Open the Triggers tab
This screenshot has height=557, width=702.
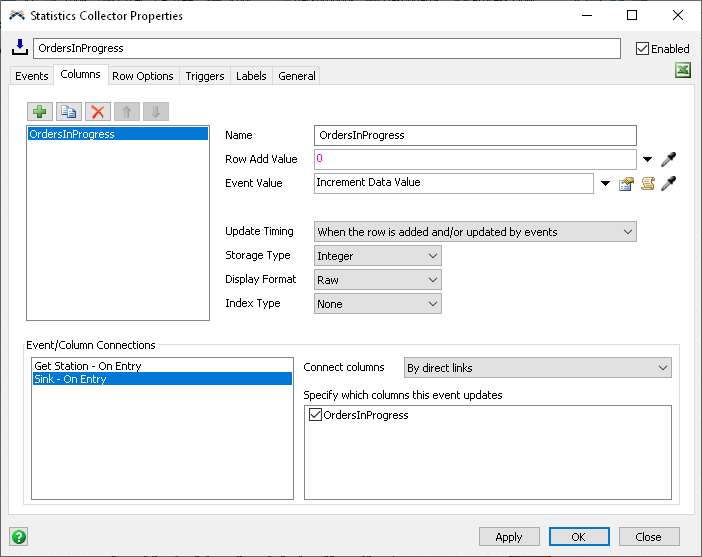(205, 76)
